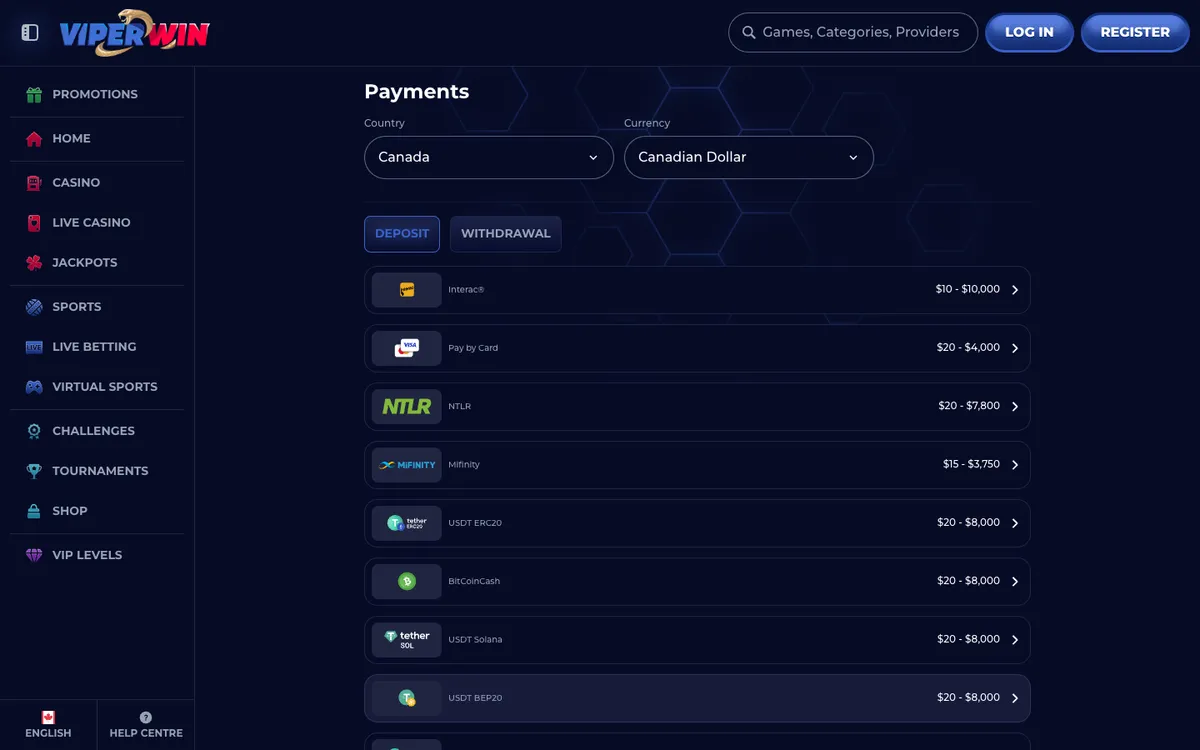Click the Live Casino card icon
This screenshot has height=750, width=1200.
(34, 223)
